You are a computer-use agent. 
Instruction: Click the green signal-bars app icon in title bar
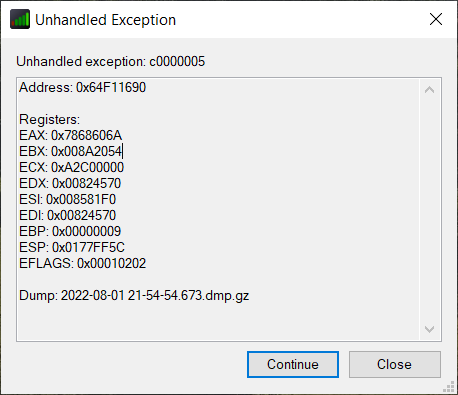(20, 19)
